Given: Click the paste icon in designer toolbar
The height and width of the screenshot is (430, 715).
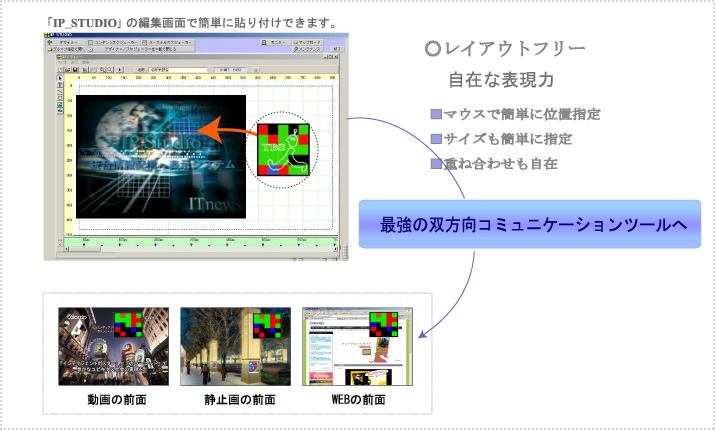Looking at the screenshot, I should tap(93, 70).
